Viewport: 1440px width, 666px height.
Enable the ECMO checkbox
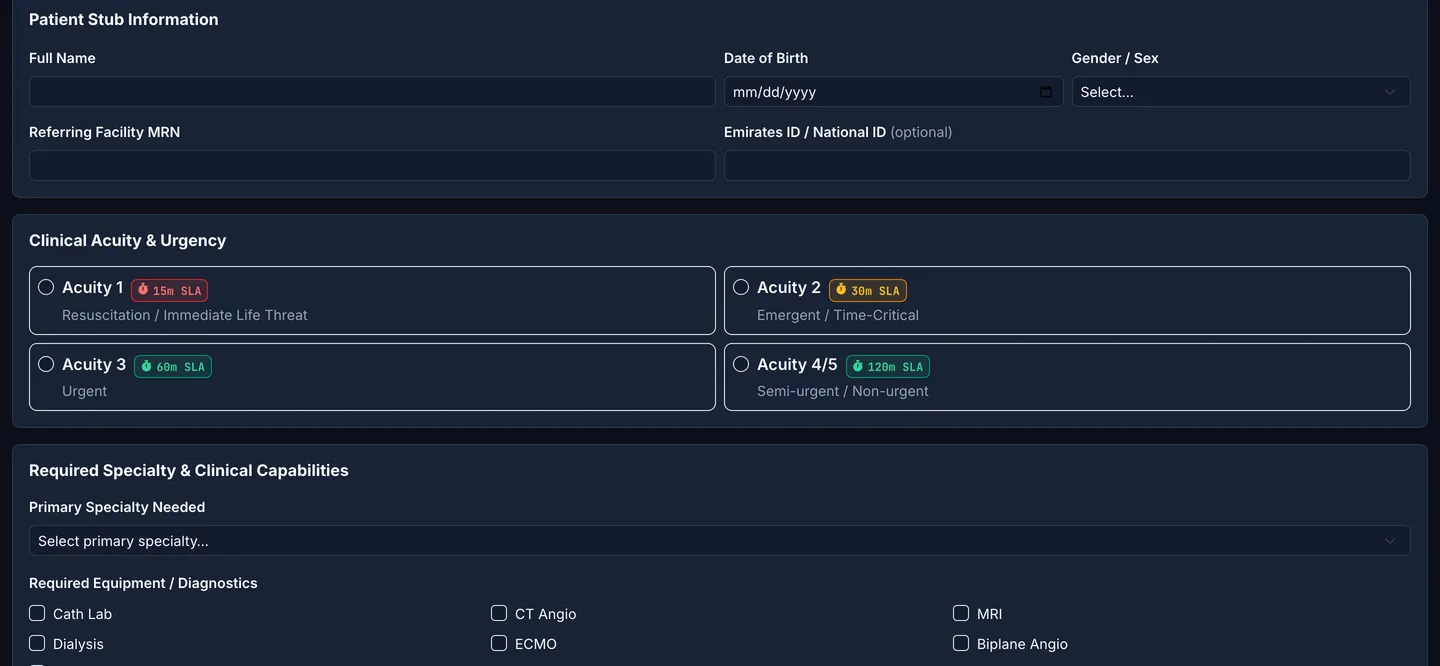[x=499, y=643]
